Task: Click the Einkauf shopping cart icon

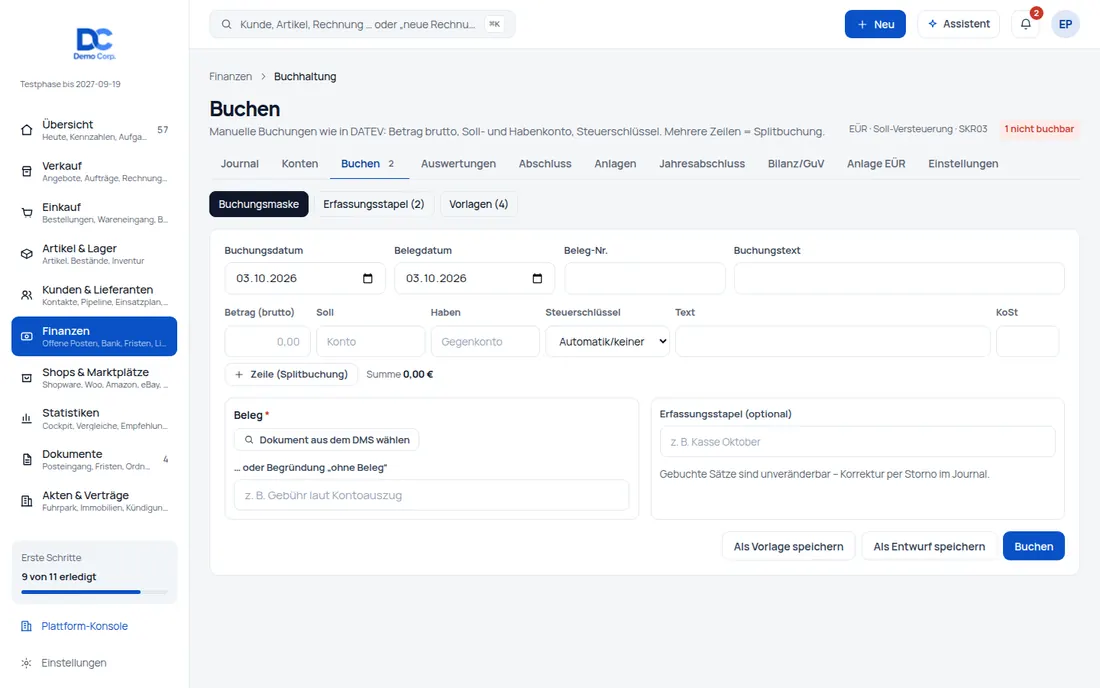Action: pos(27,213)
